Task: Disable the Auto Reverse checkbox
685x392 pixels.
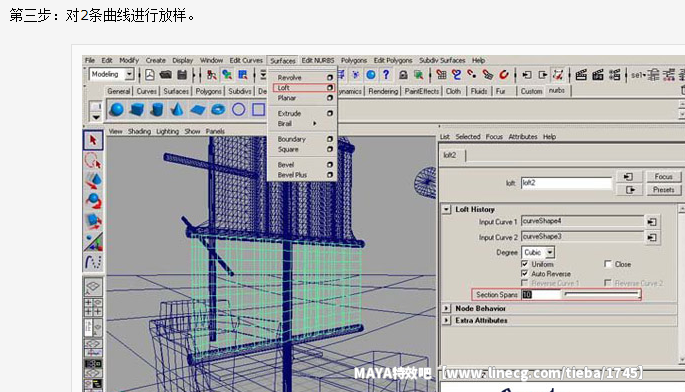Action: [x=525, y=274]
